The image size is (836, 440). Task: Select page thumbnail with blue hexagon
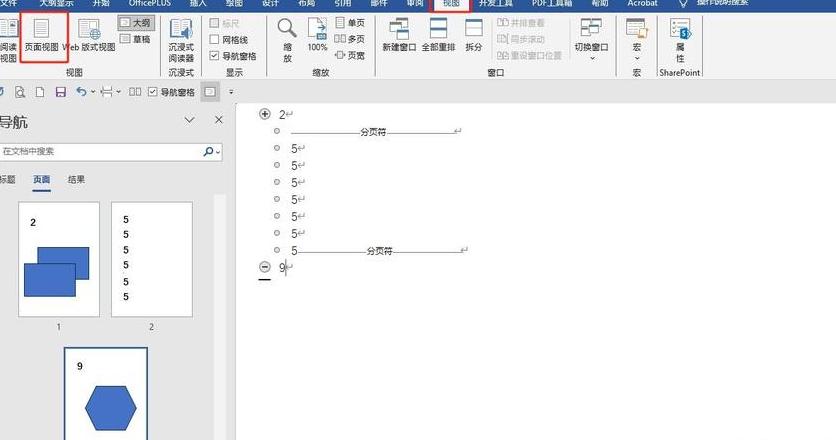[x=106, y=394]
